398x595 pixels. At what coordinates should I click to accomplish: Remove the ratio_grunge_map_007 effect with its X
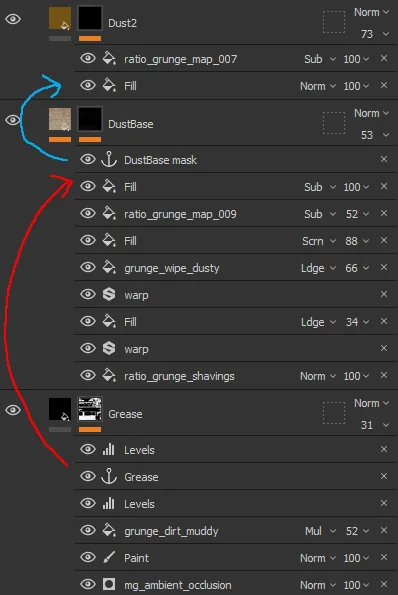click(x=384, y=58)
